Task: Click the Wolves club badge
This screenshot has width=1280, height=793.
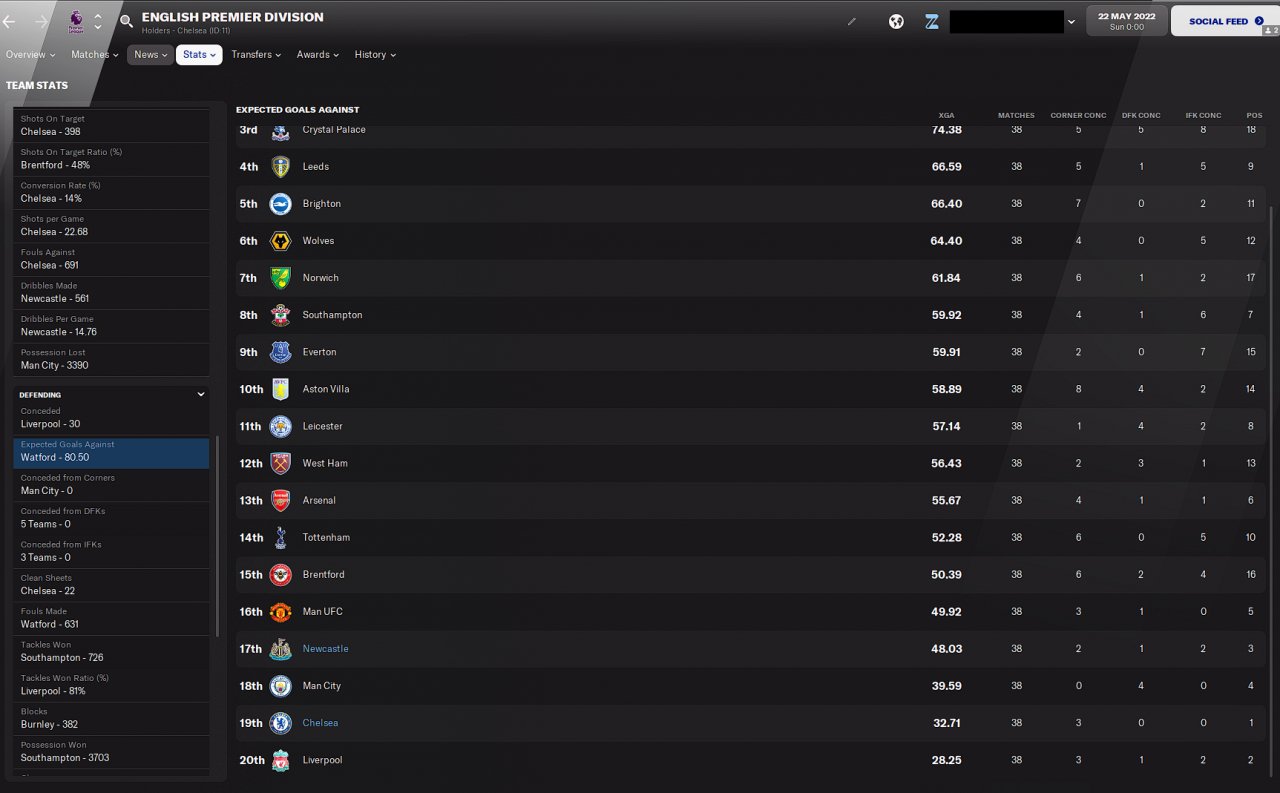Action: [280, 241]
